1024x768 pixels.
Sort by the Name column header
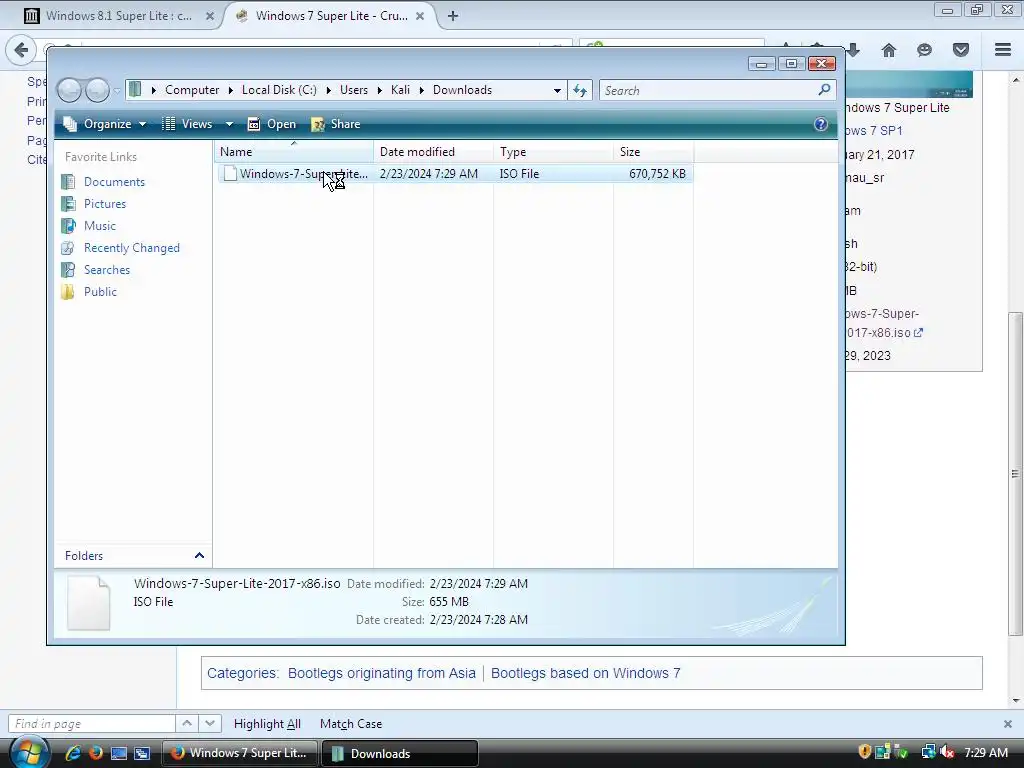[294, 152]
